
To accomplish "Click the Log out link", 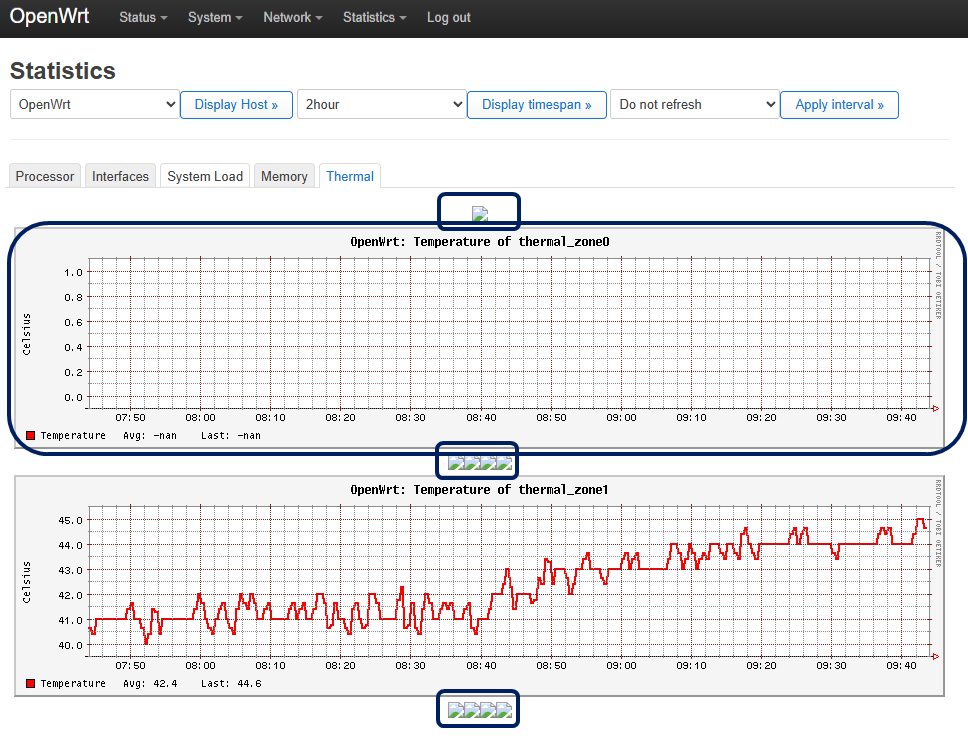I will tap(448, 18).
